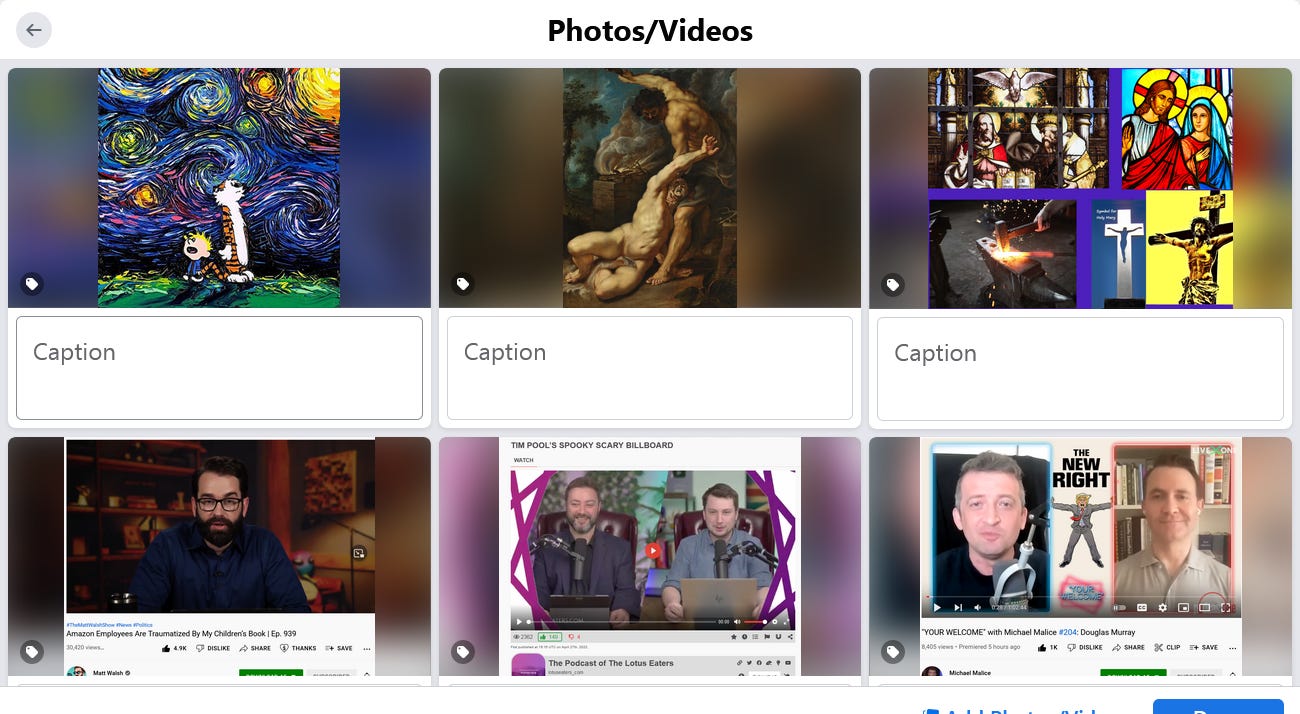Tag the Matt Walsh video screenshot
The height and width of the screenshot is (714, 1300).
click(x=32, y=652)
